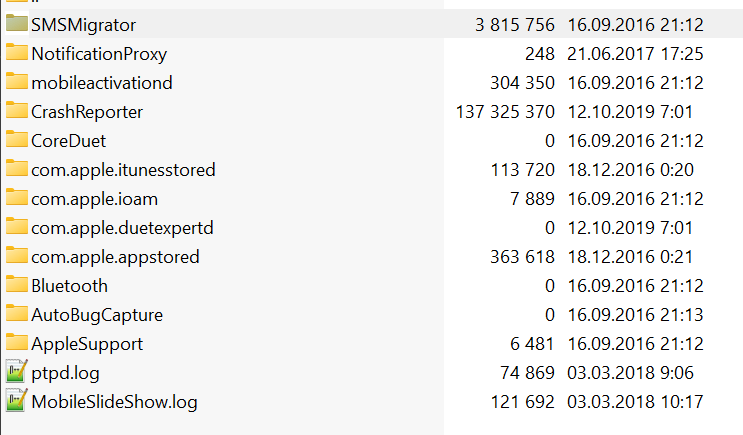Click the CoreDuet folder icon
Image resolution: width=743 pixels, height=435 pixels.
pyautogui.click(x=17, y=139)
